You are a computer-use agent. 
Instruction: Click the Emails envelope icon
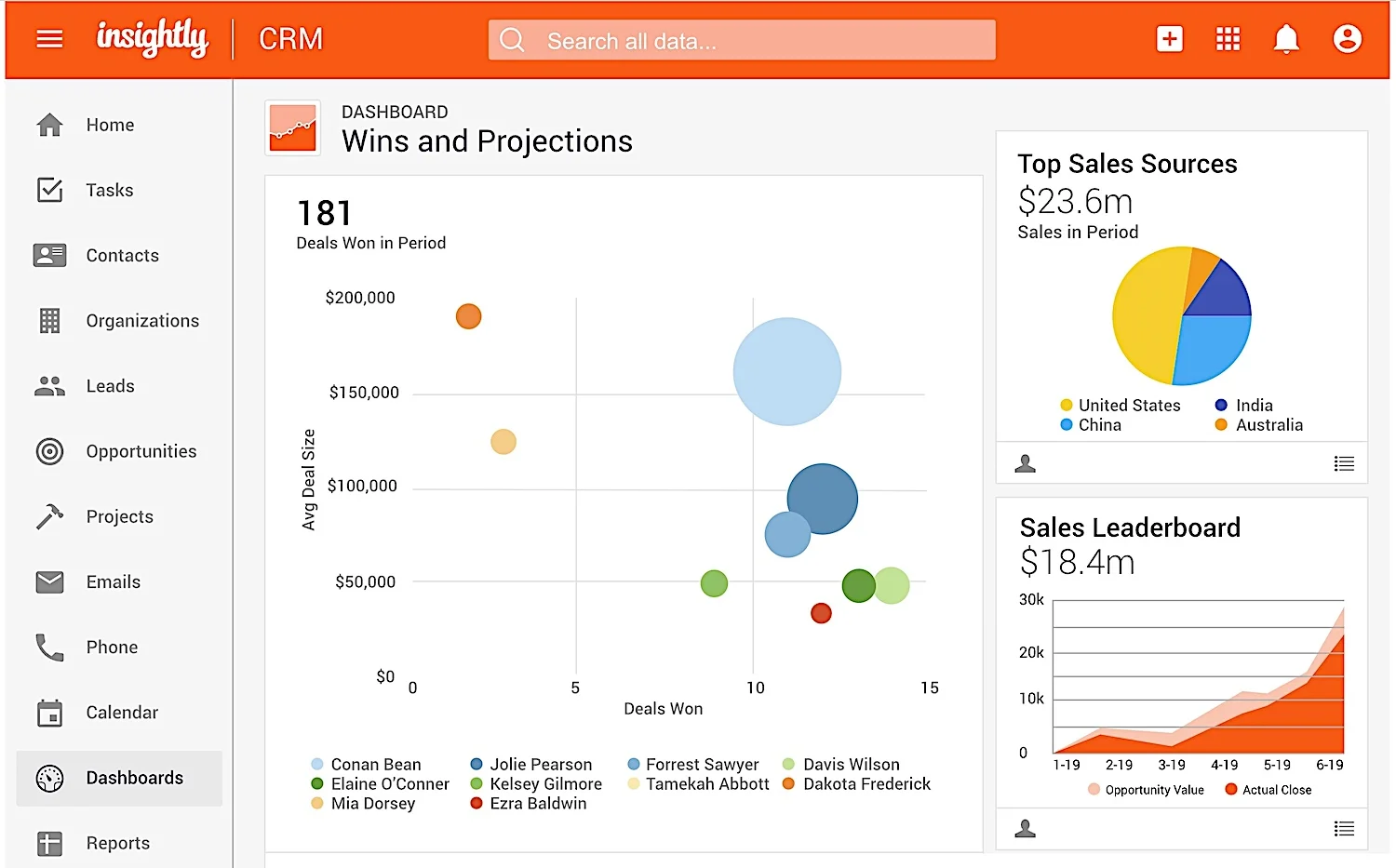tap(49, 581)
